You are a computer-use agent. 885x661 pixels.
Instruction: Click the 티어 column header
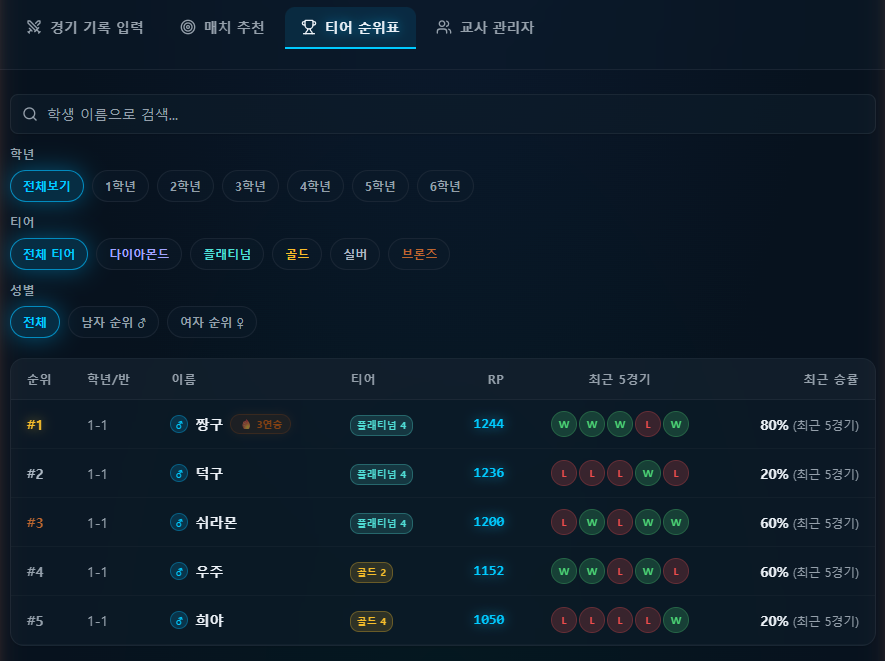[x=363, y=379]
